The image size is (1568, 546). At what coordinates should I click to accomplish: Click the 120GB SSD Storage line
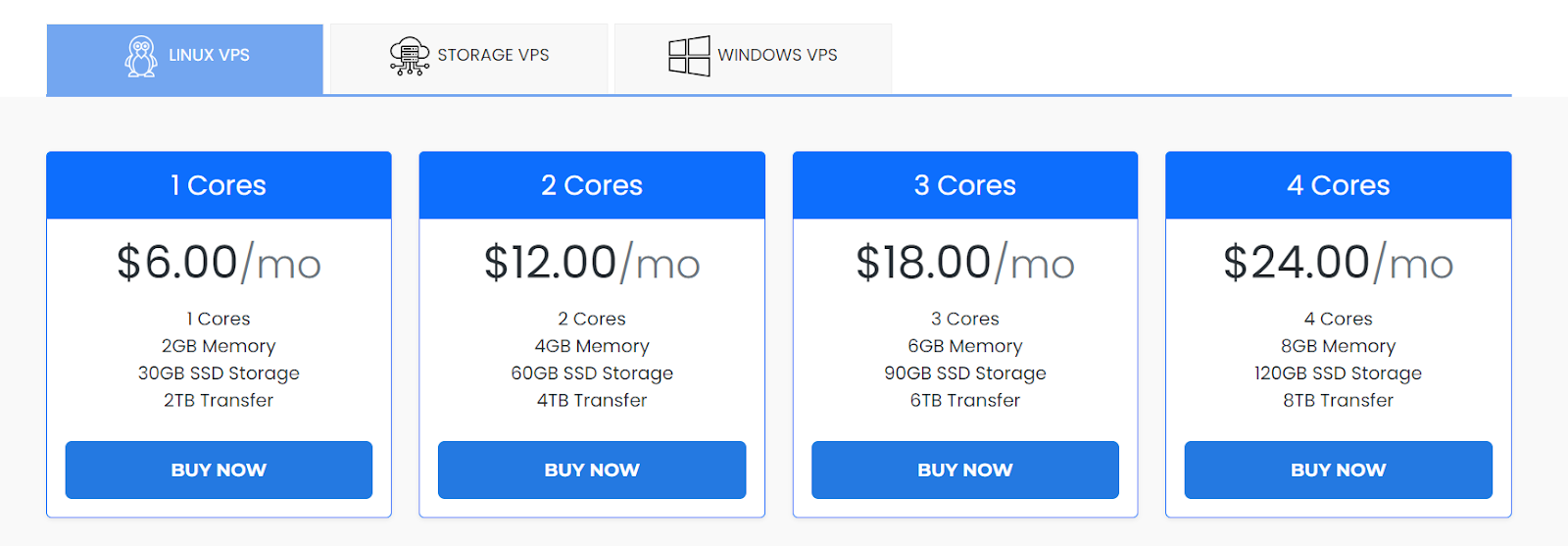click(x=1338, y=373)
